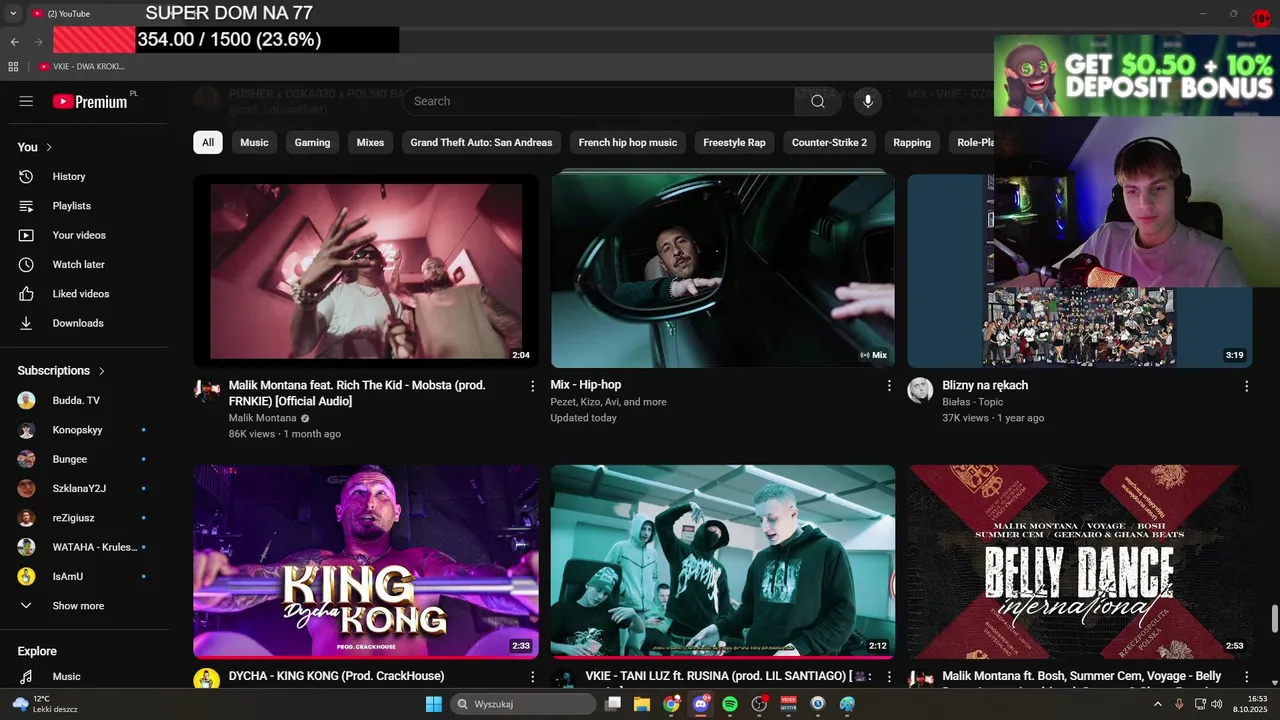Select the Gaming filter chip
This screenshot has width=1280, height=720.
tap(312, 142)
